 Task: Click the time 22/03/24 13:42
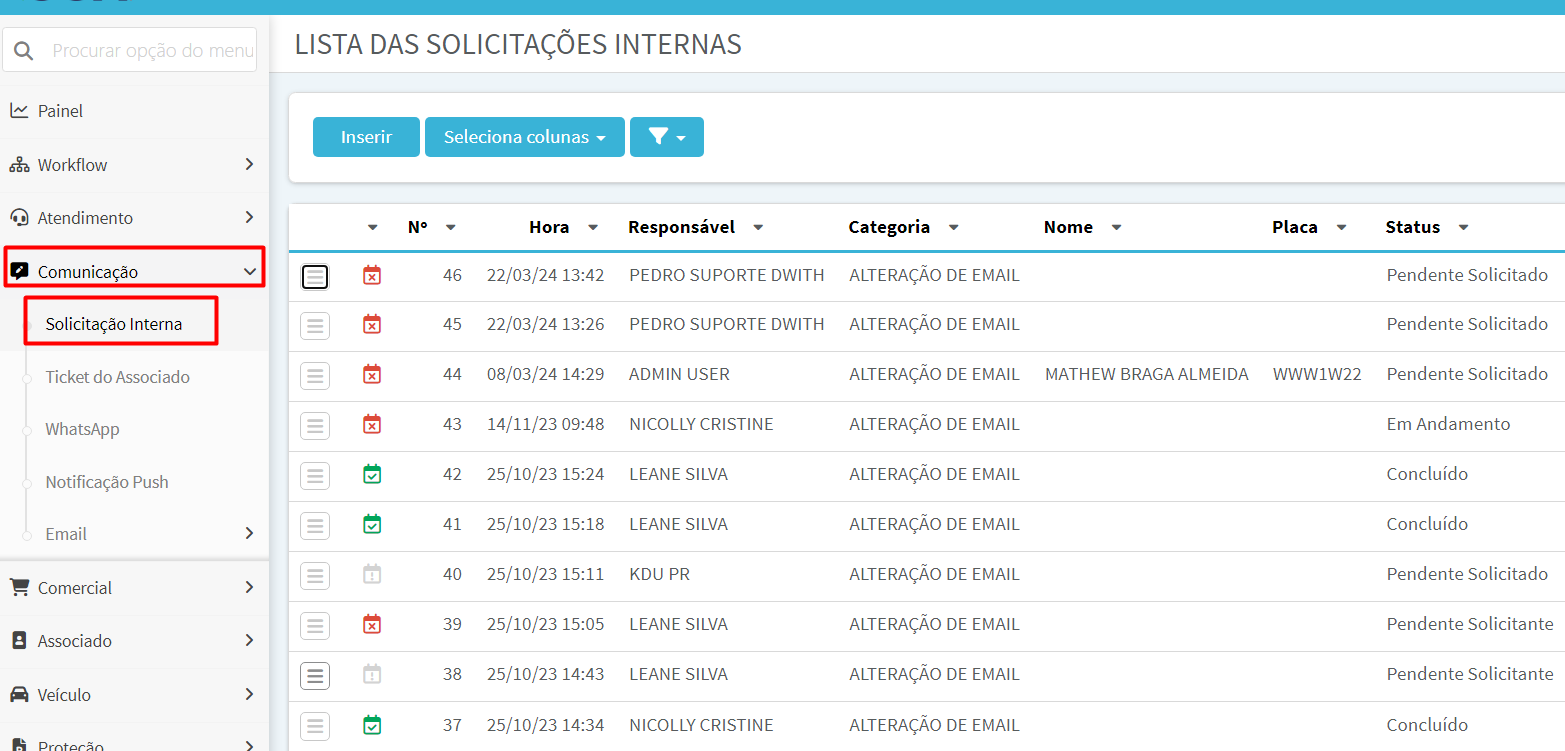(545, 275)
